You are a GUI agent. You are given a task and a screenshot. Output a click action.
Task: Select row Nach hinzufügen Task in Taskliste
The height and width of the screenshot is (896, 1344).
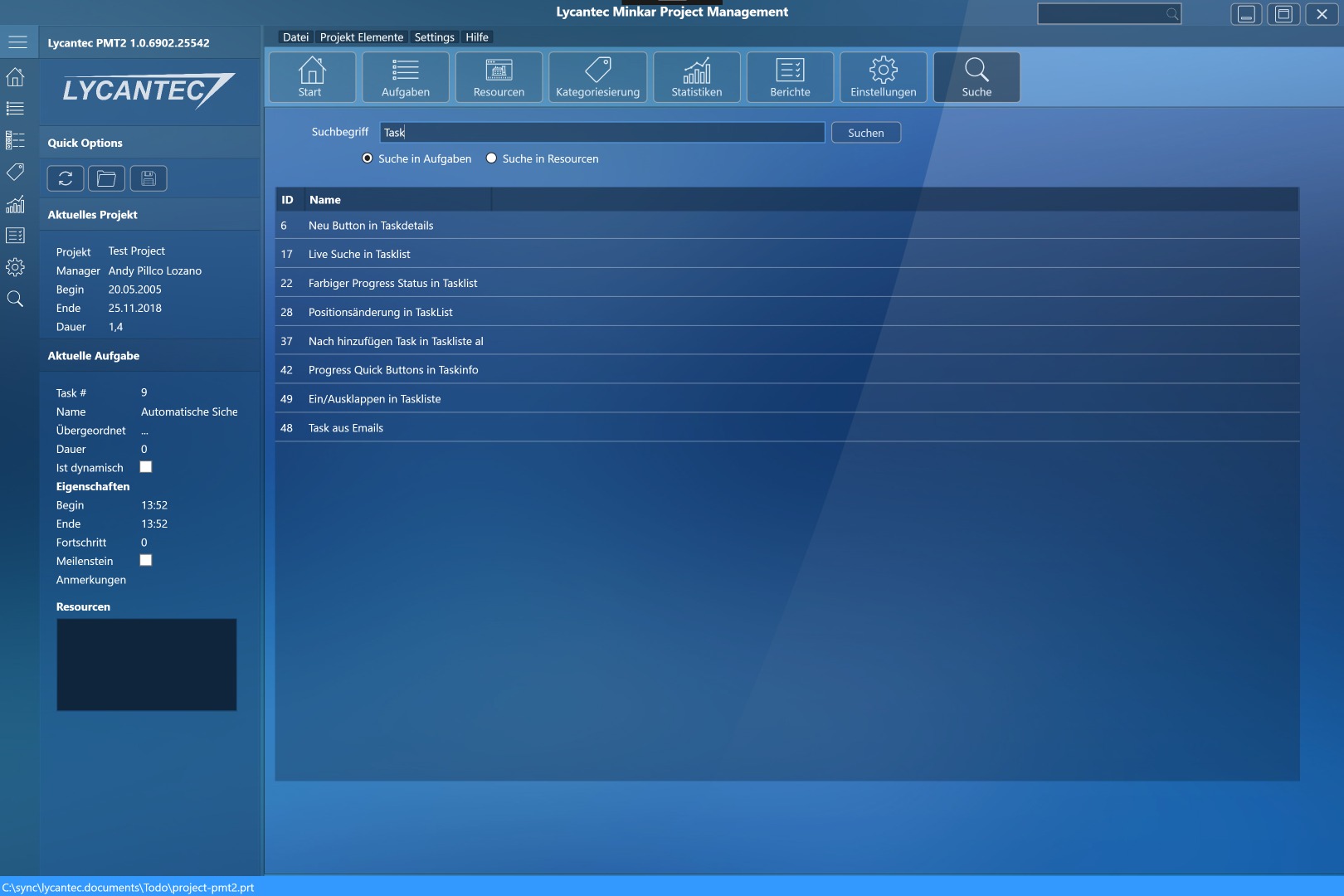point(787,341)
